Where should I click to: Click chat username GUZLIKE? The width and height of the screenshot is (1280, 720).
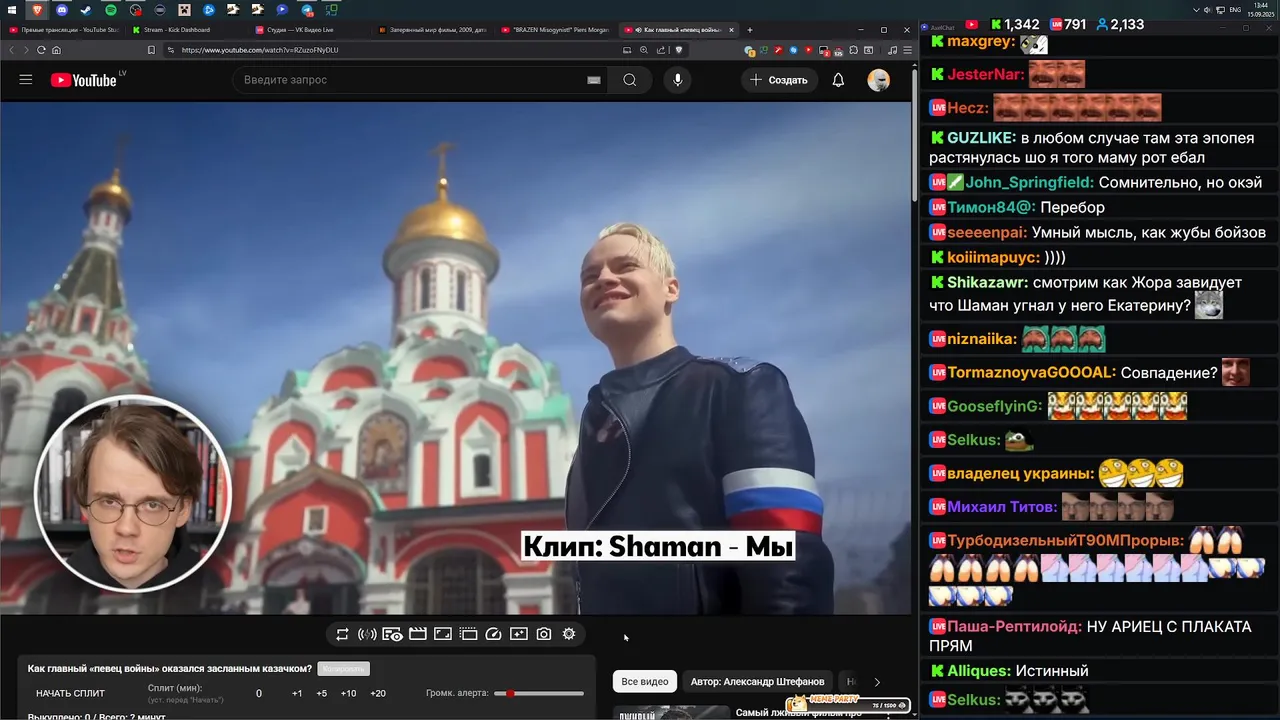(x=981, y=138)
